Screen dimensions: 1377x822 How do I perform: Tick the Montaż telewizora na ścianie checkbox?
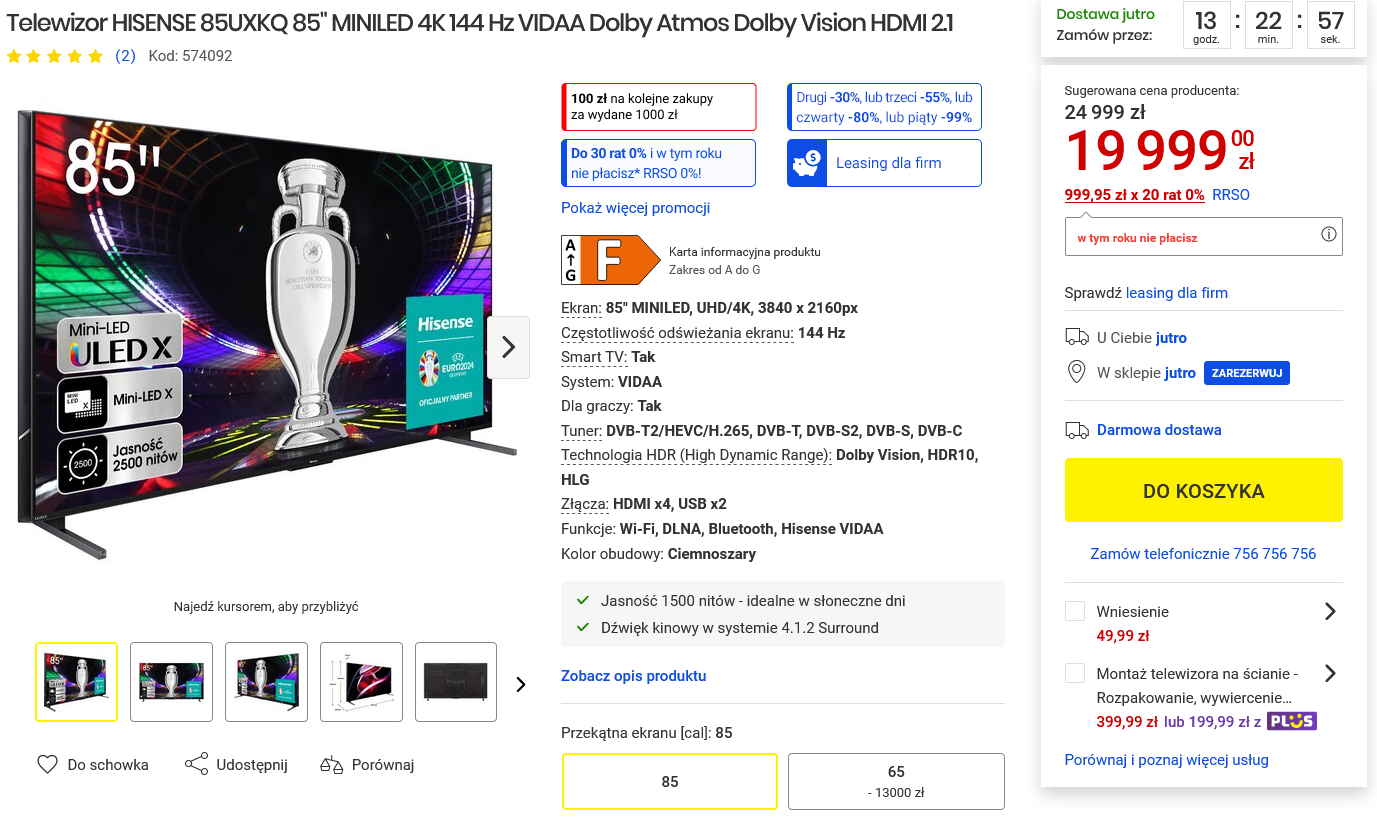1075,673
